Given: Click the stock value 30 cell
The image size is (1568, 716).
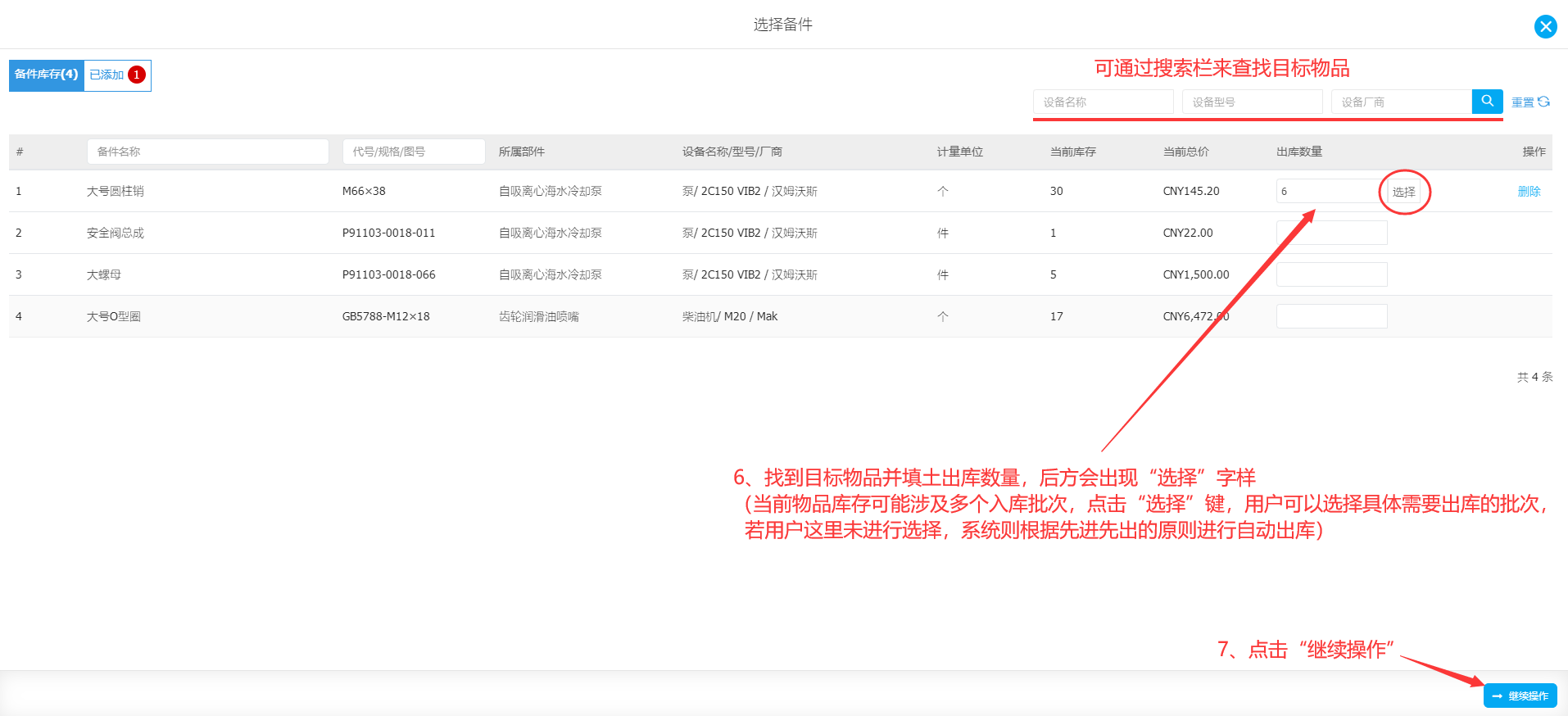Looking at the screenshot, I should point(1057,191).
